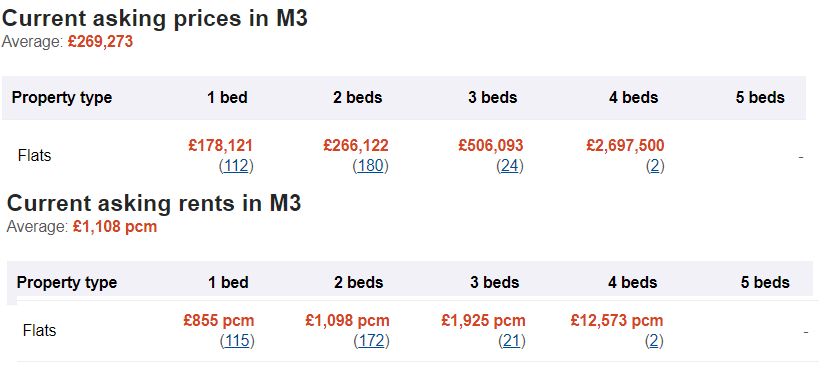Click the £1,098 pcm two-bed rent value

click(347, 320)
